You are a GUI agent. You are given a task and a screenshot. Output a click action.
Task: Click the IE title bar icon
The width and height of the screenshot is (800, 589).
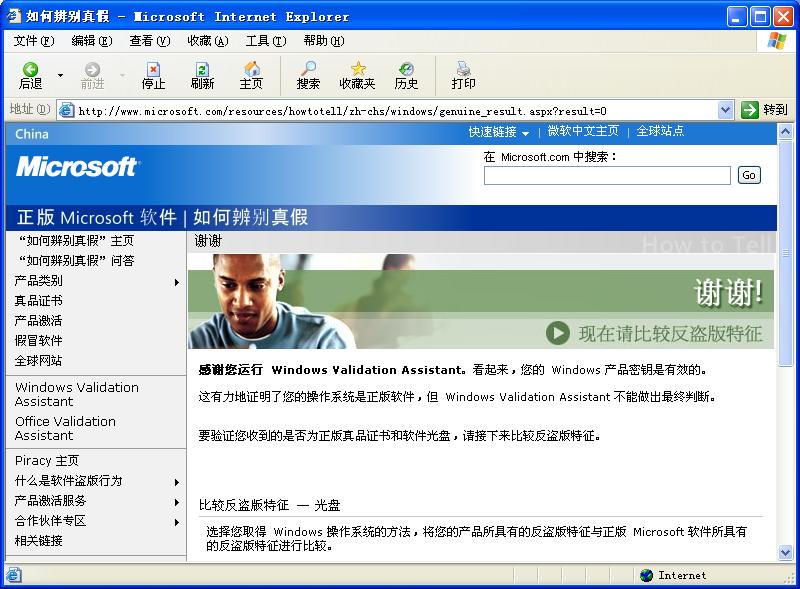14,16
